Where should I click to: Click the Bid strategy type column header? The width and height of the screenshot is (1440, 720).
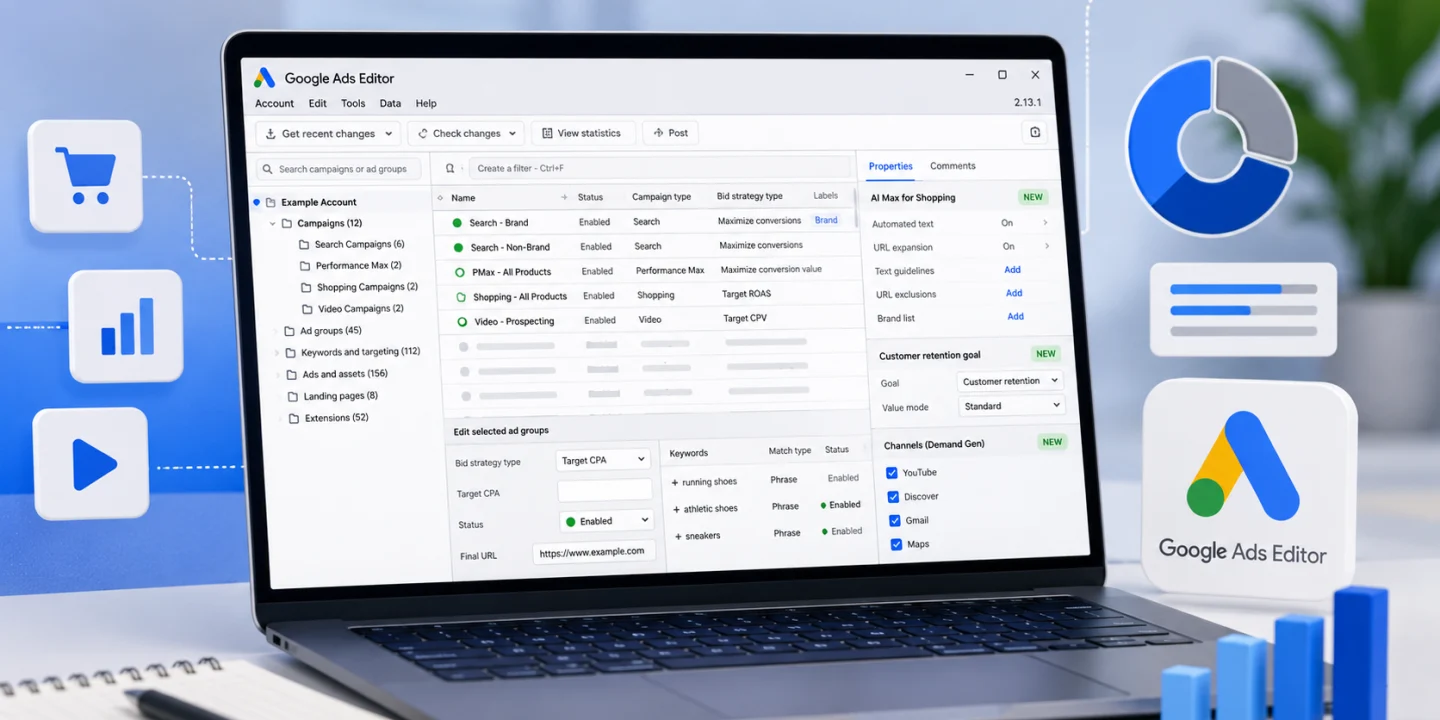(750, 196)
